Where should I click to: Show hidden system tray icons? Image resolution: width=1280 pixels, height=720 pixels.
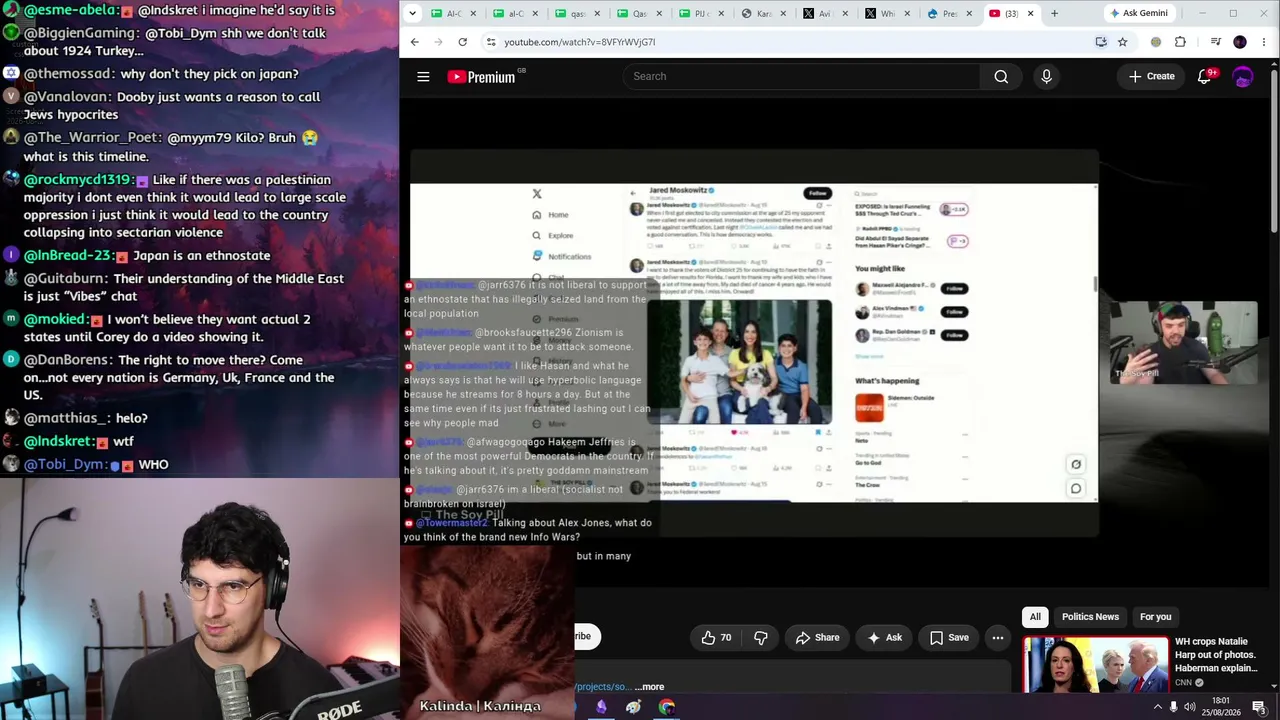pos(1157,707)
